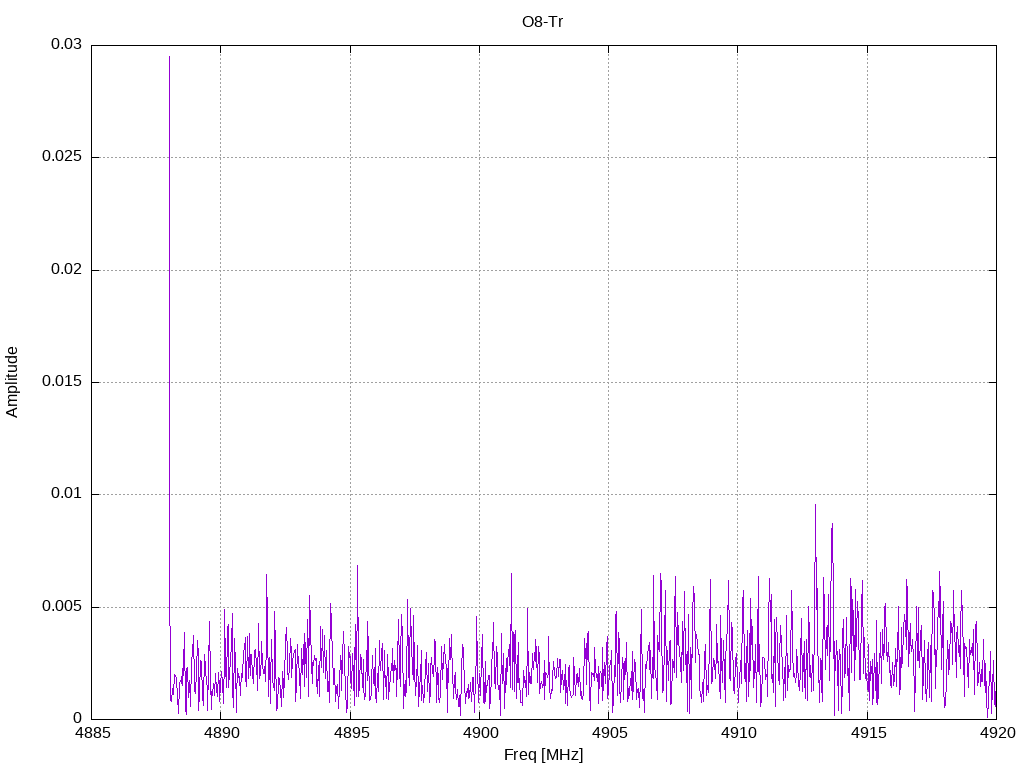Click the Amplitude y-axis label
1024x768 pixels.
click(12, 382)
